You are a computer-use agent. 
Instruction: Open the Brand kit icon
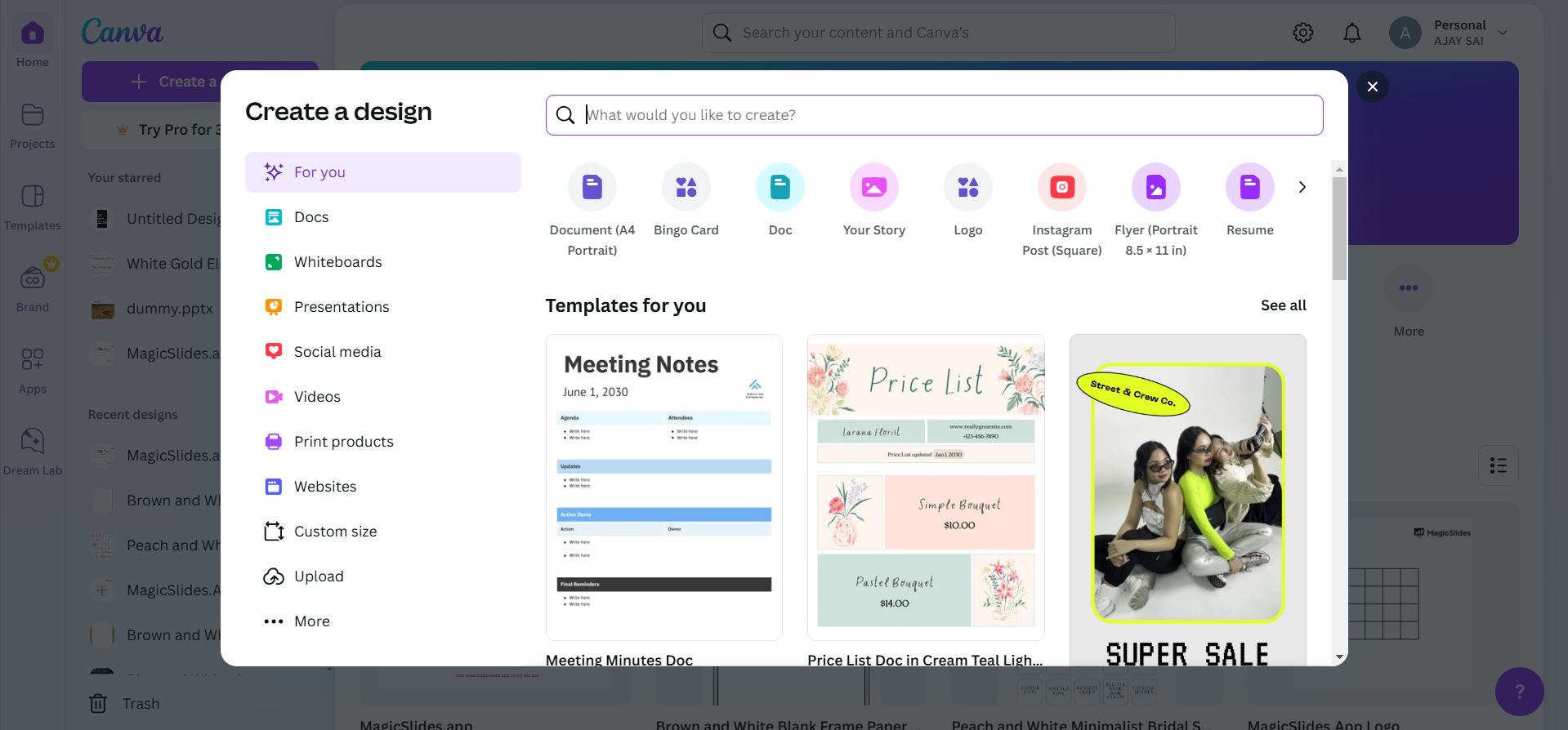point(33,278)
